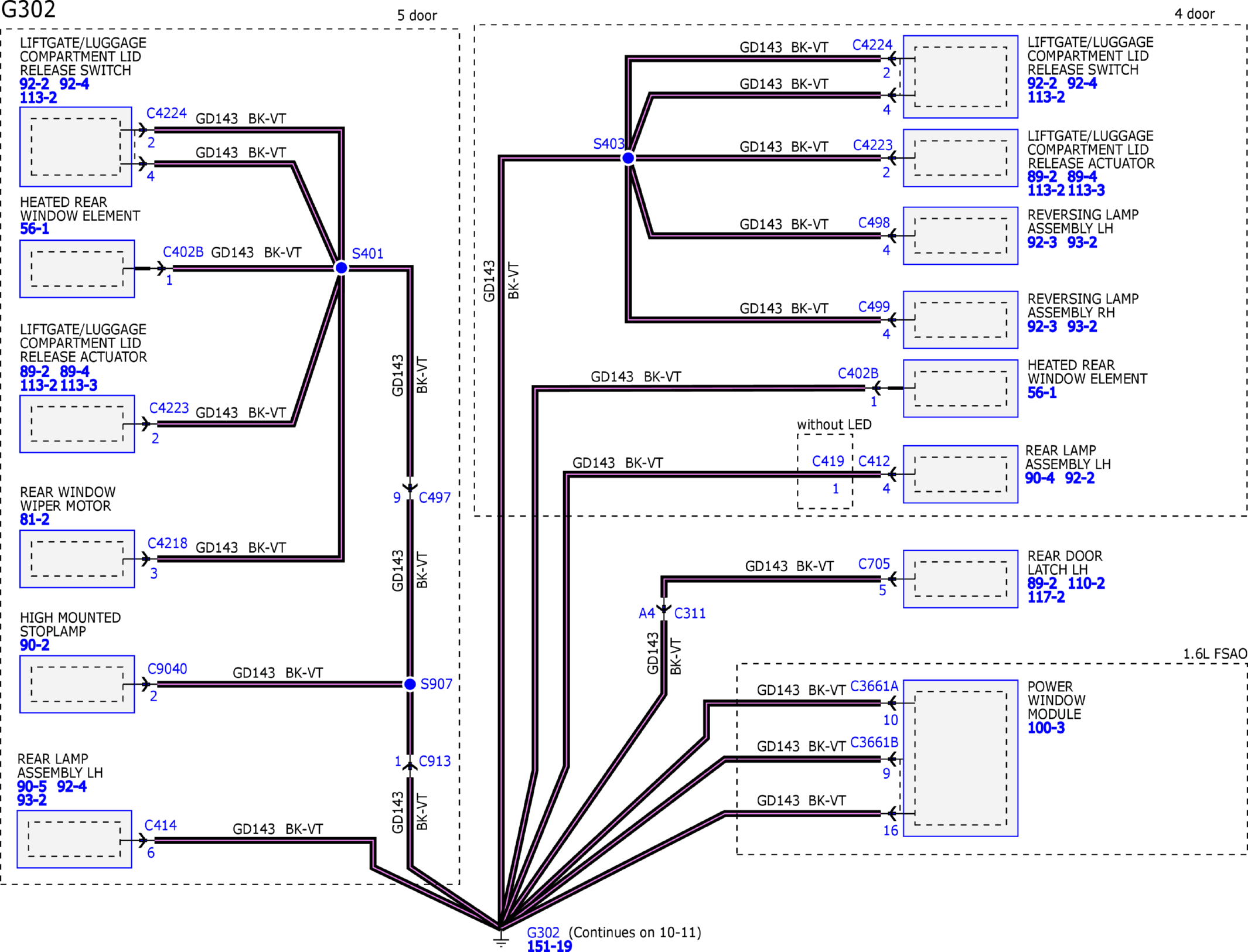The image size is (1248, 952).
Task: Open the 100-3 Power Window Module reference
Action: pyautogui.click(x=1046, y=728)
